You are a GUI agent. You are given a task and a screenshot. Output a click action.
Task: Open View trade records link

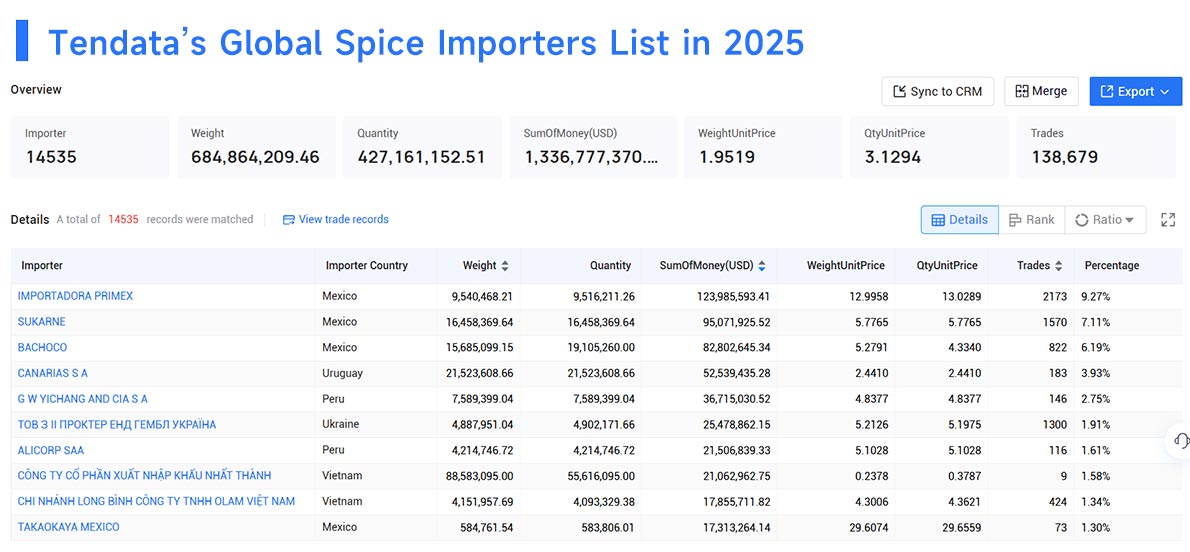click(x=335, y=219)
